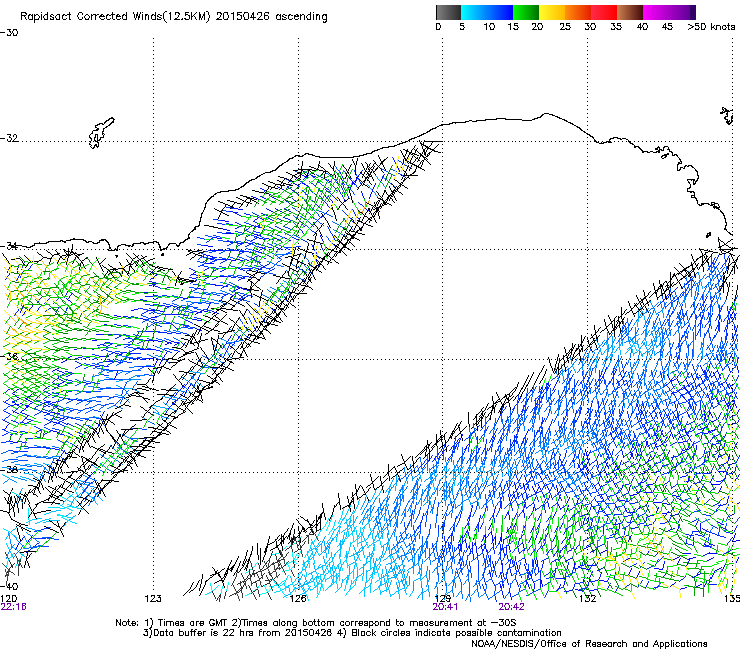740x650 pixels.
Task: Click the purple '22:16' time label
Action: click(x=13, y=607)
